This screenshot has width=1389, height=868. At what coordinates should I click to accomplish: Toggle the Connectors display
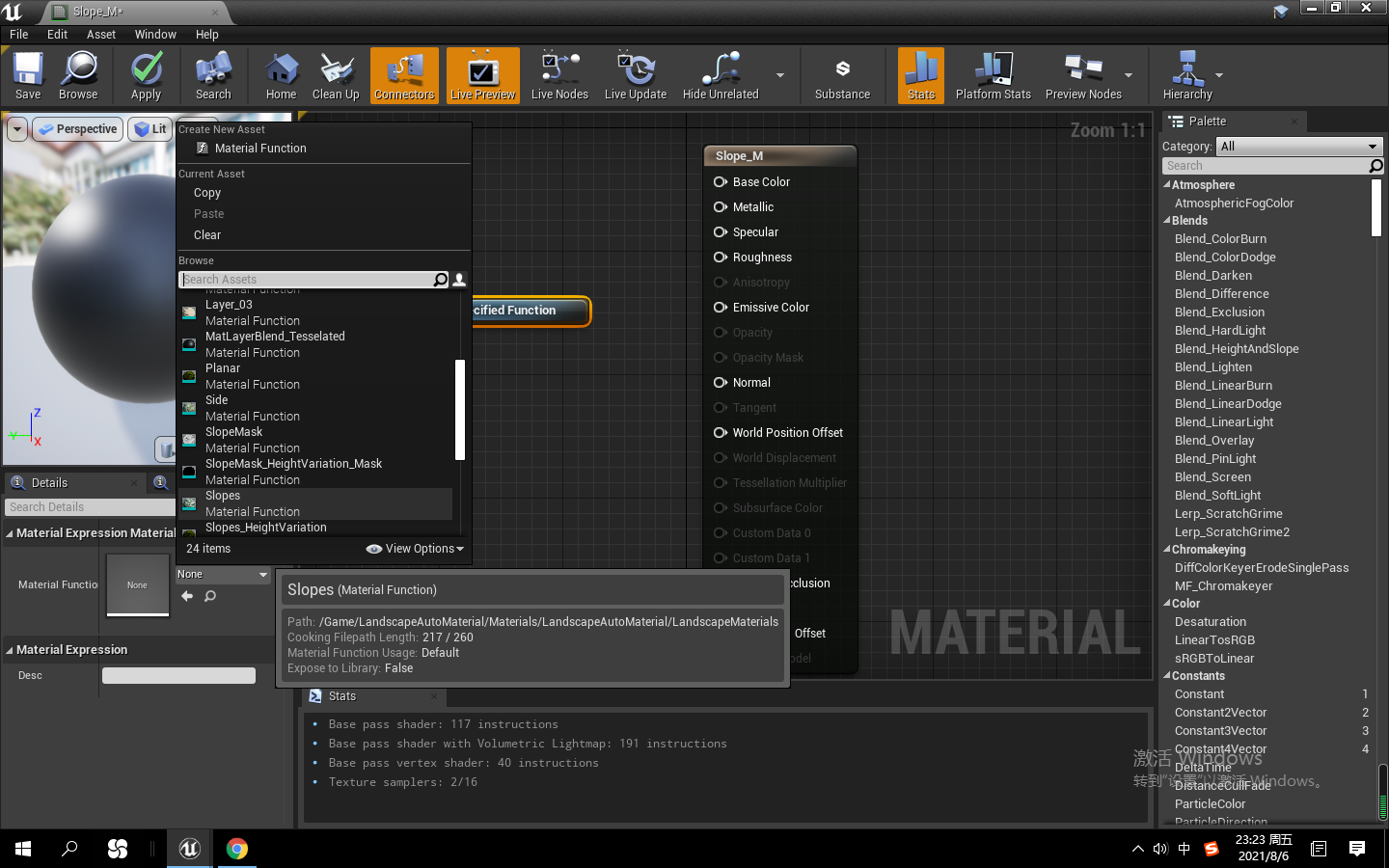404,75
